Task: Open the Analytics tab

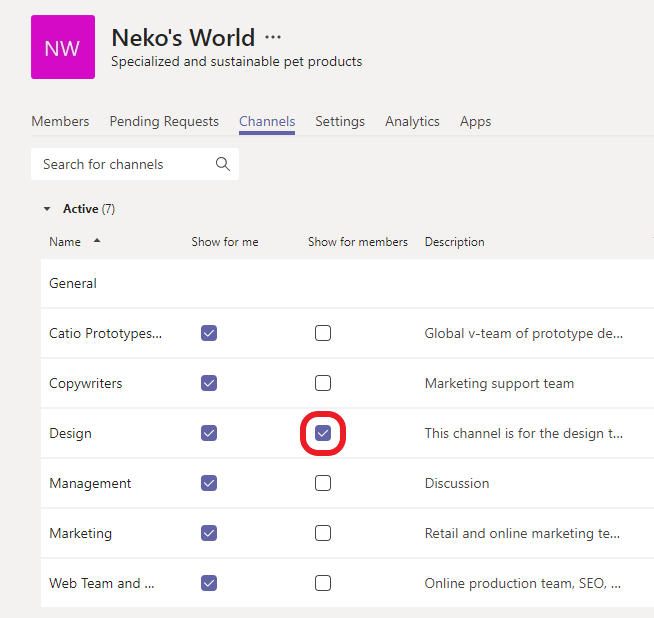Action: click(x=412, y=121)
